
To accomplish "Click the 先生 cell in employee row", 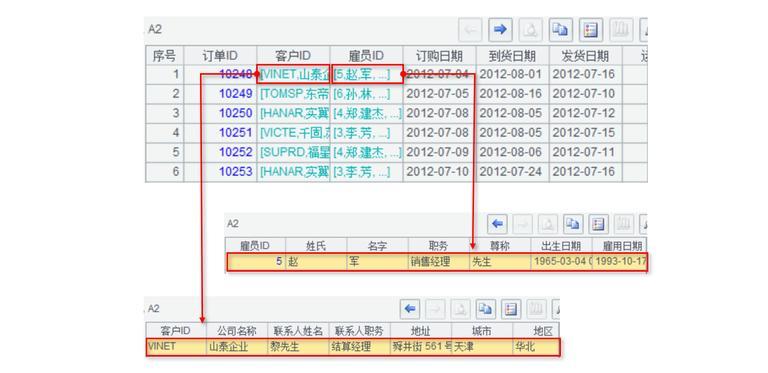I will 500,262.
